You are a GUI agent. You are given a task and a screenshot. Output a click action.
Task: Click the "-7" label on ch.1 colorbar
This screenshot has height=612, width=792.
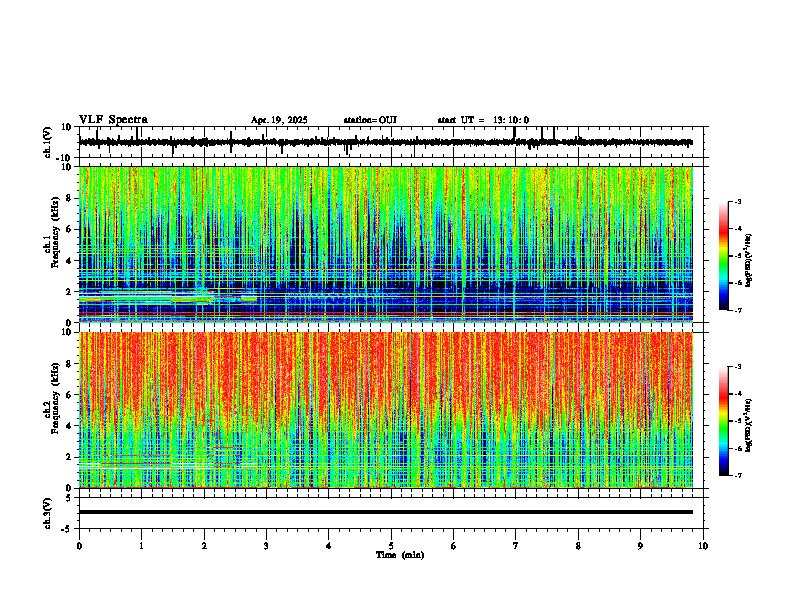coord(738,310)
